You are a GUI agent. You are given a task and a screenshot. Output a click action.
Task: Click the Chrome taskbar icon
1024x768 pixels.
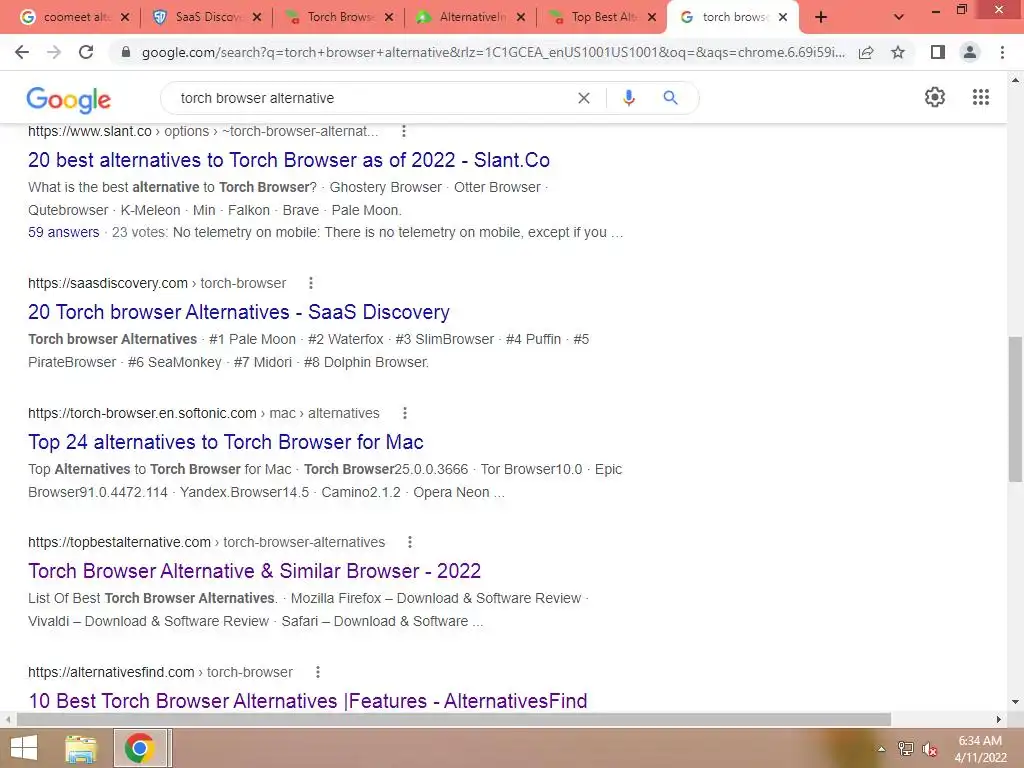tap(140, 748)
